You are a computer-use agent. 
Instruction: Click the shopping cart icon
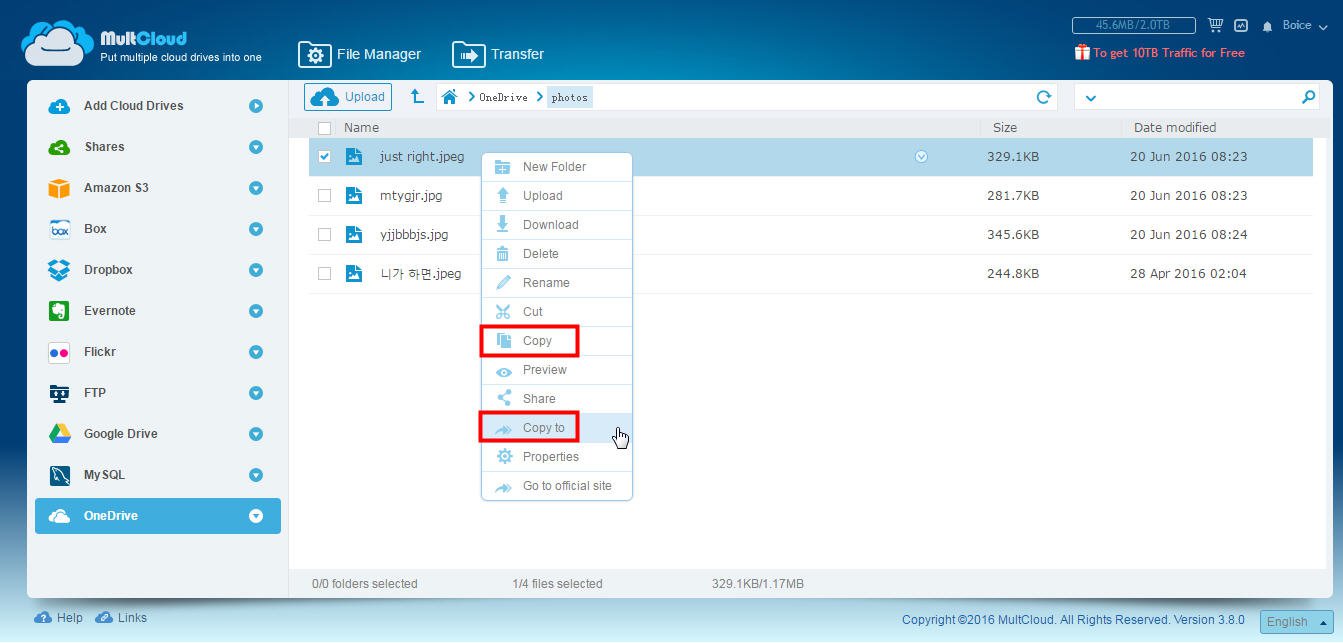click(x=1216, y=25)
